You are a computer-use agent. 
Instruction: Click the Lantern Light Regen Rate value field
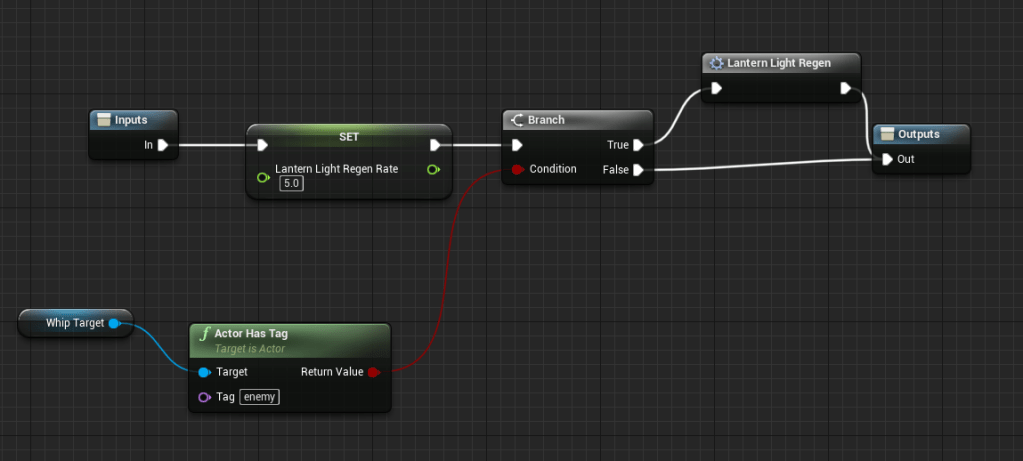pyautogui.click(x=291, y=184)
